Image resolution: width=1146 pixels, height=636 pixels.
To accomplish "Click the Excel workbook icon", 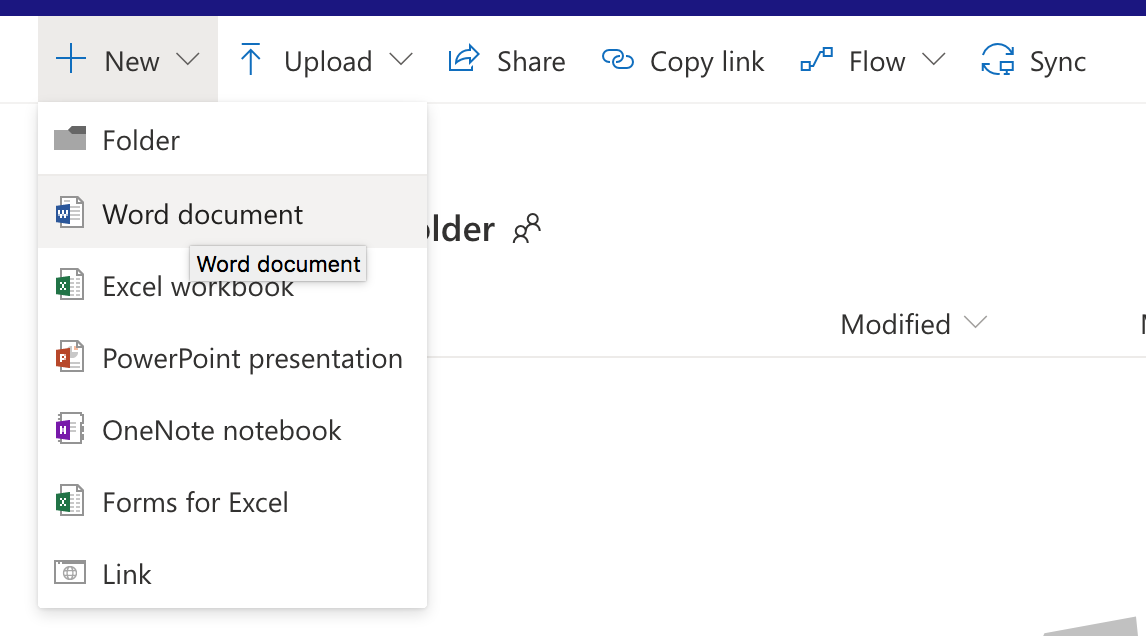I will 70,285.
